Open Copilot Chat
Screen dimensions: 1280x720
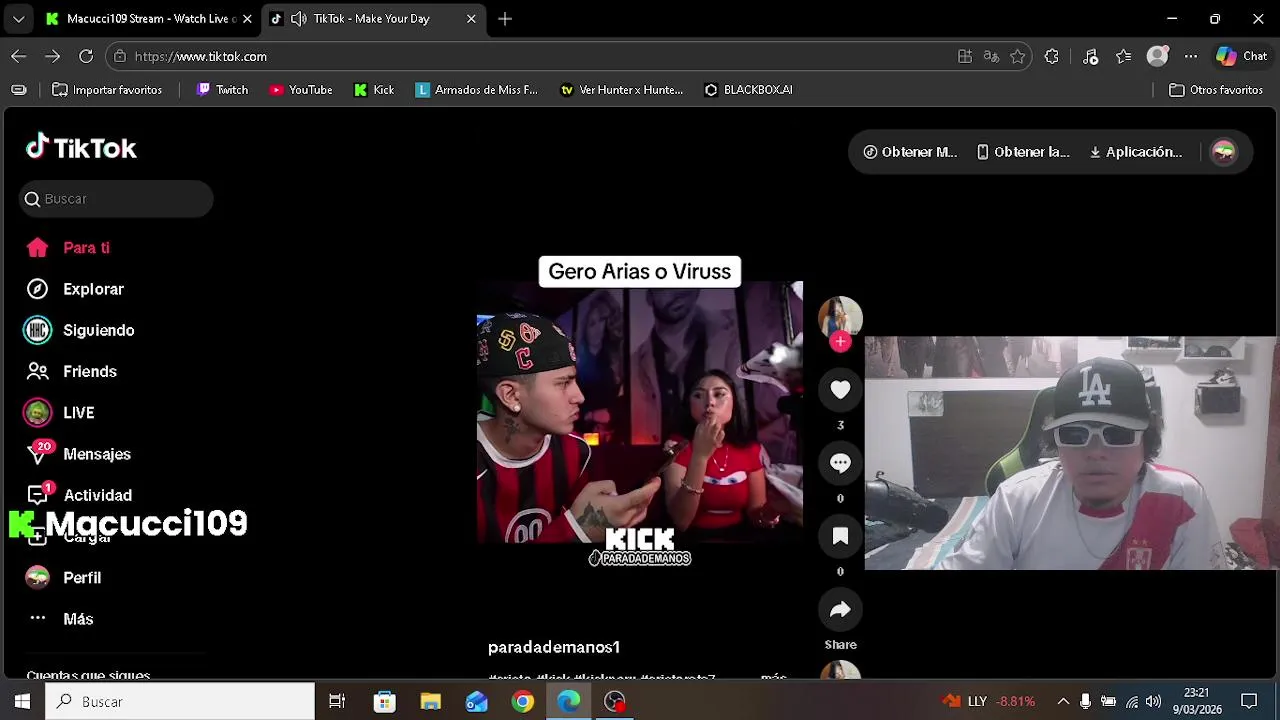(x=1241, y=57)
